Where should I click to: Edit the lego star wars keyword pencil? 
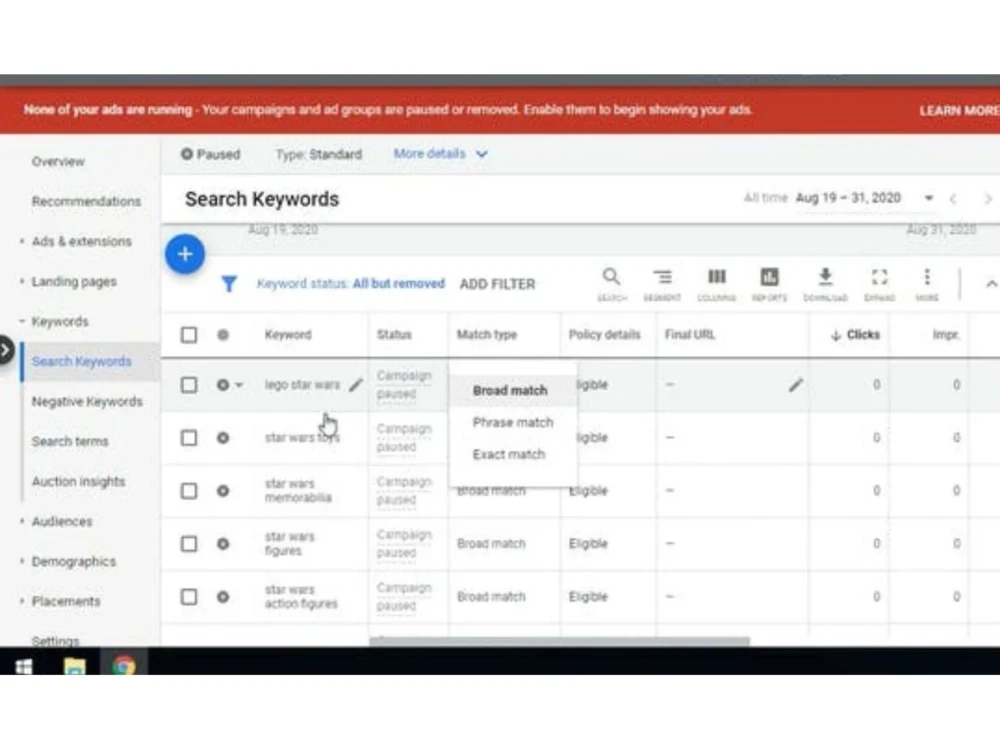point(356,385)
